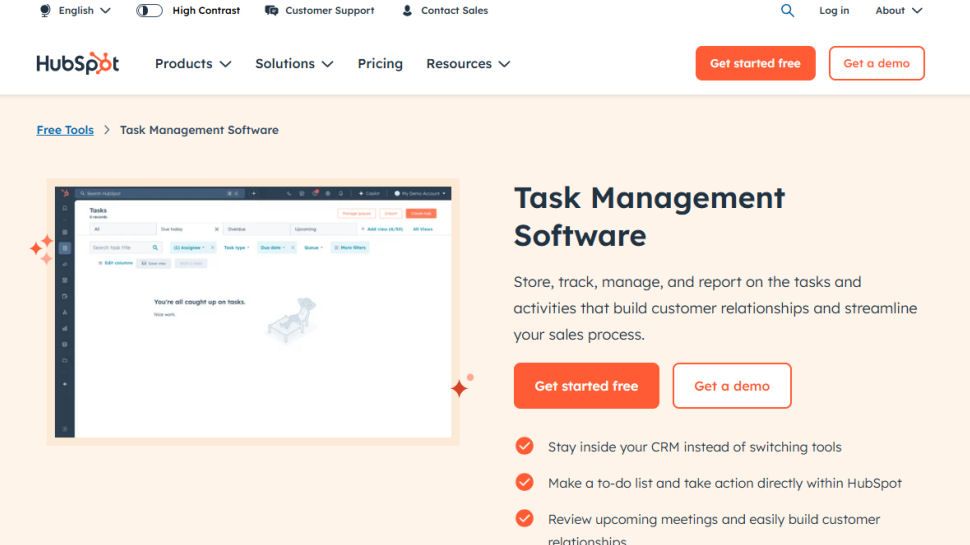This screenshot has width=970, height=545.
Task: Click Log in link
Action: click(834, 11)
